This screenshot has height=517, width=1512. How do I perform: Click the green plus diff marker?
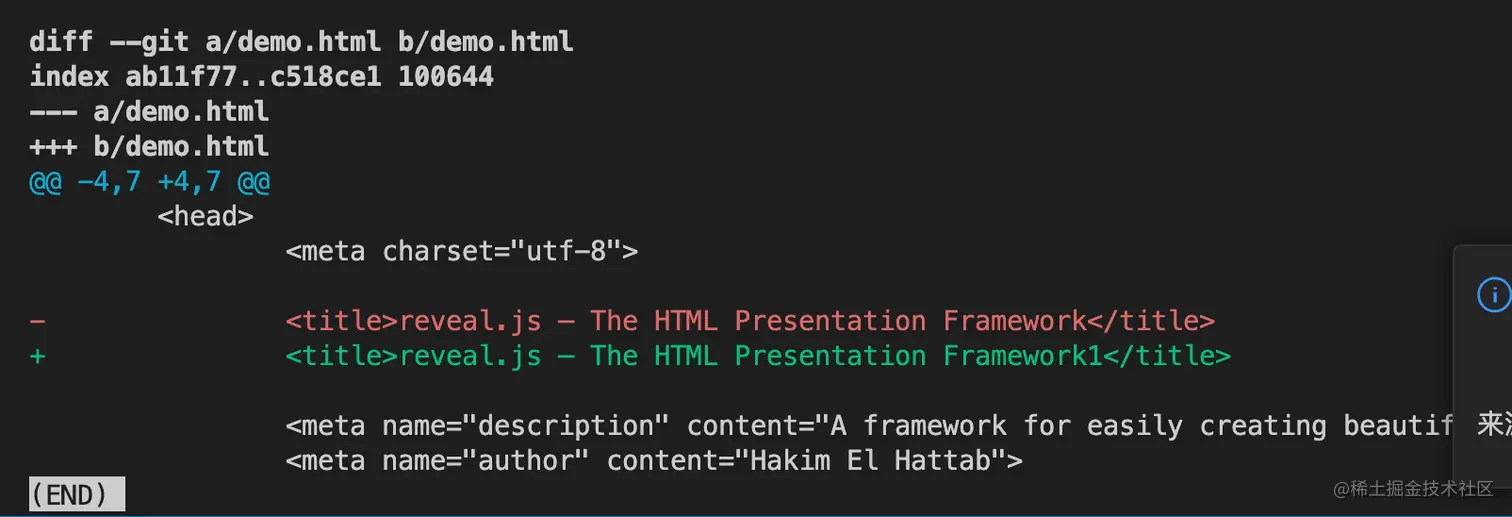coord(37,356)
